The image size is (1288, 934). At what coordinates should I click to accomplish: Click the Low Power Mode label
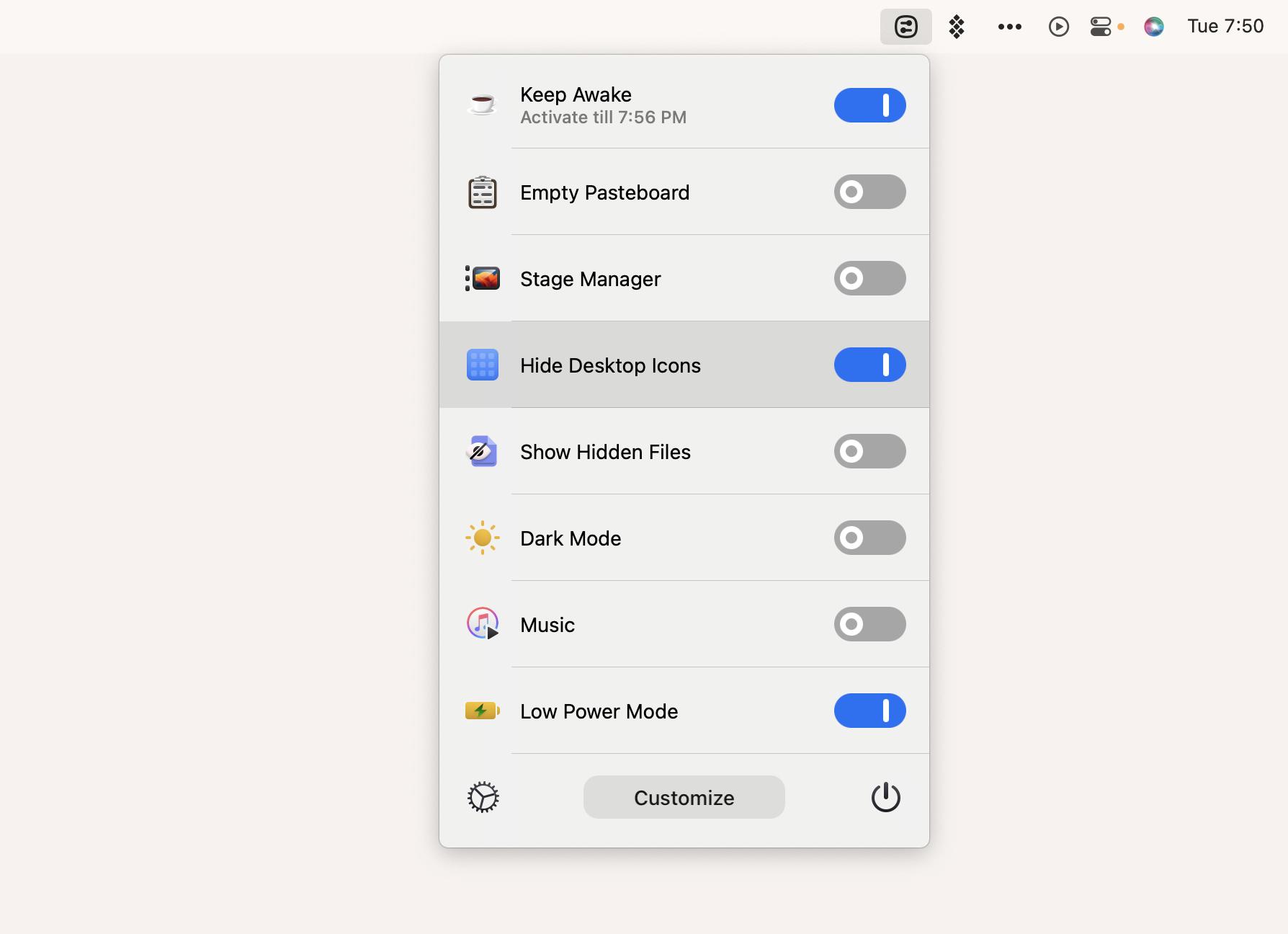point(599,711)
